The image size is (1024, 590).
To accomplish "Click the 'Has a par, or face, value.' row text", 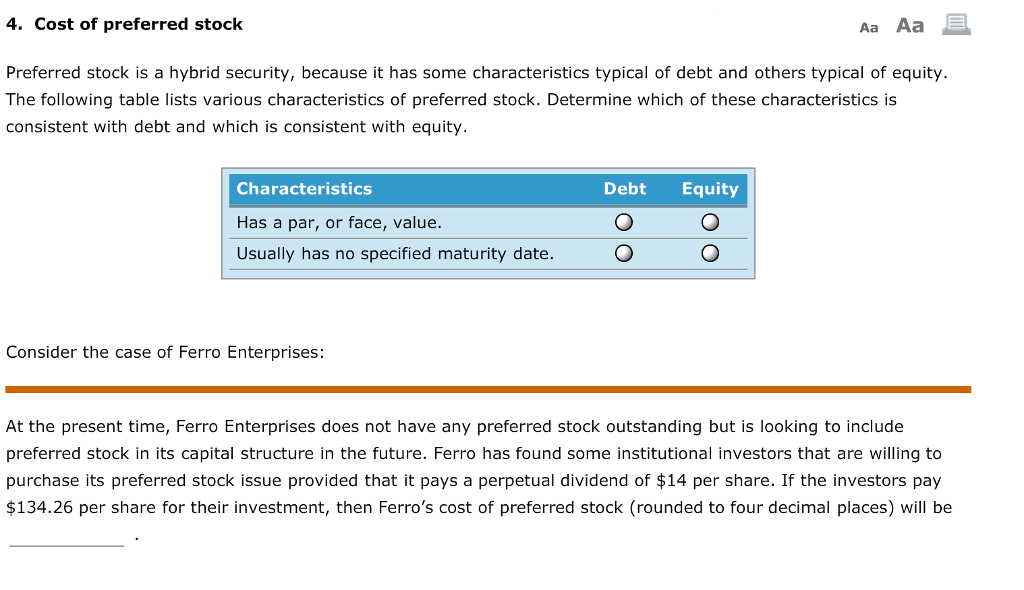I will [338, 222].
